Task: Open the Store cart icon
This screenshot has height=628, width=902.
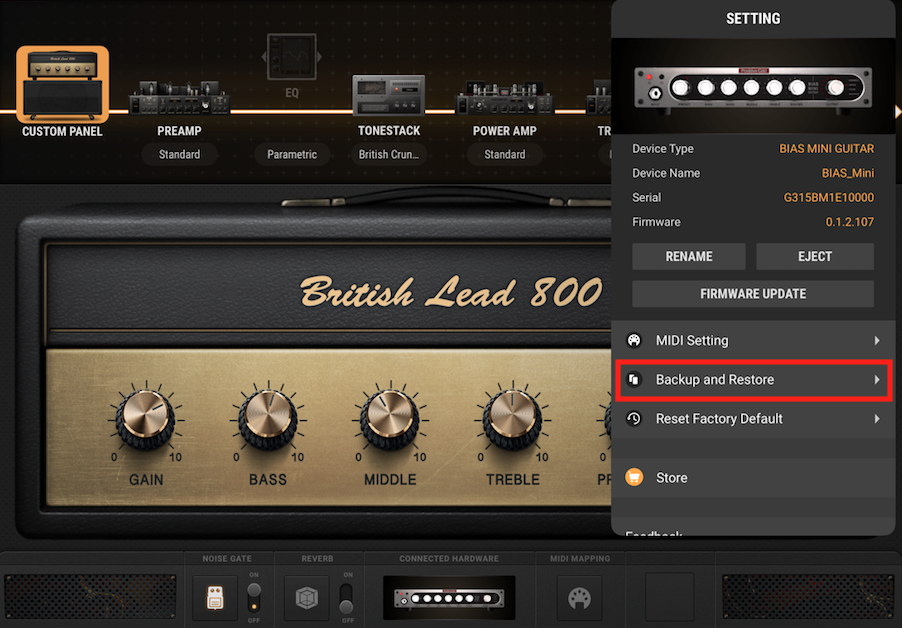Action: pyautogui.click(x=634, y=478)
